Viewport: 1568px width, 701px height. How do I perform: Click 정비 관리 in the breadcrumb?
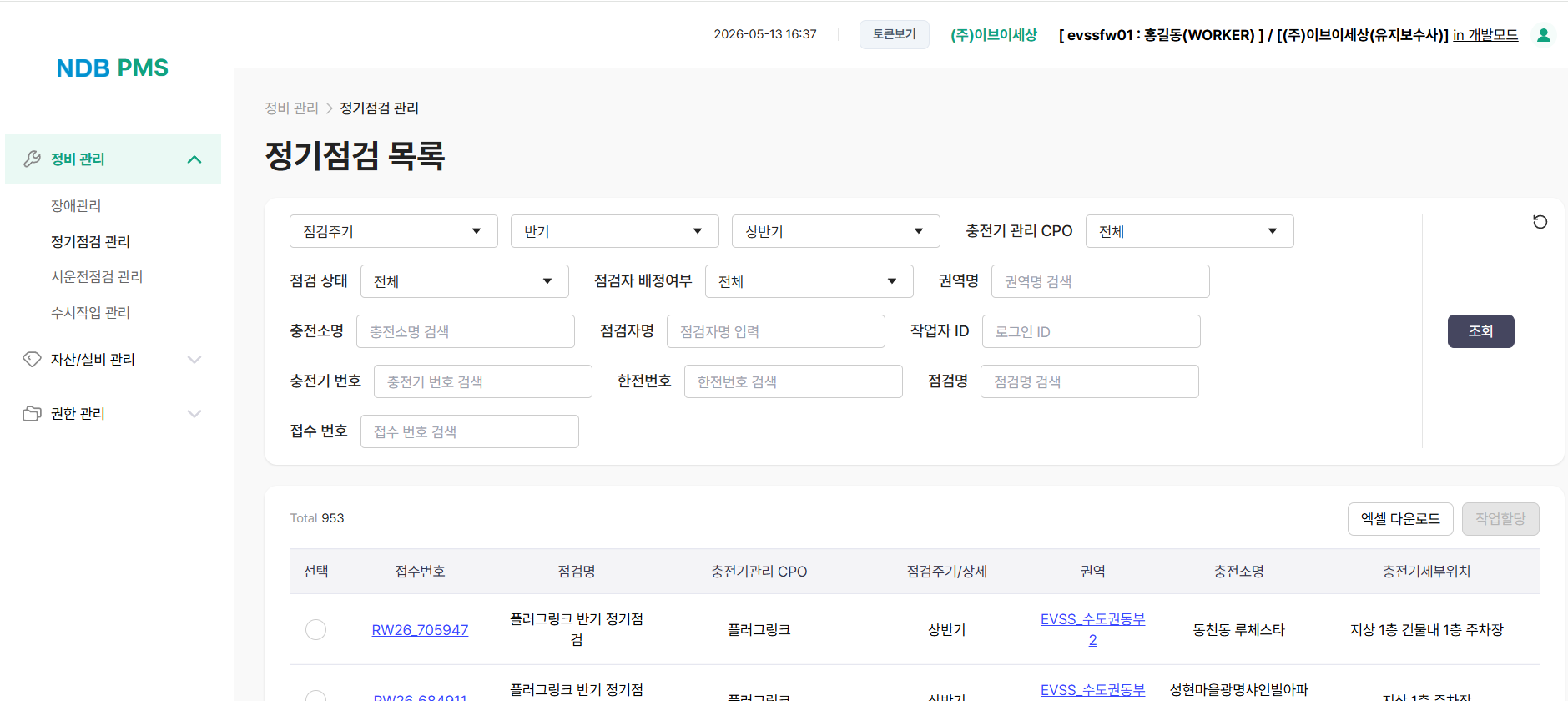point(291,108)
